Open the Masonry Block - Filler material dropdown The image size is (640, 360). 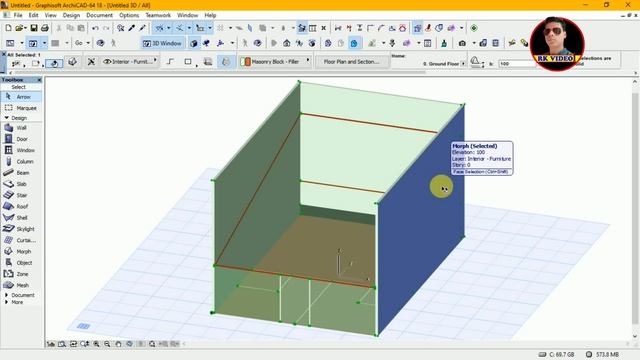tap(275, 62)
